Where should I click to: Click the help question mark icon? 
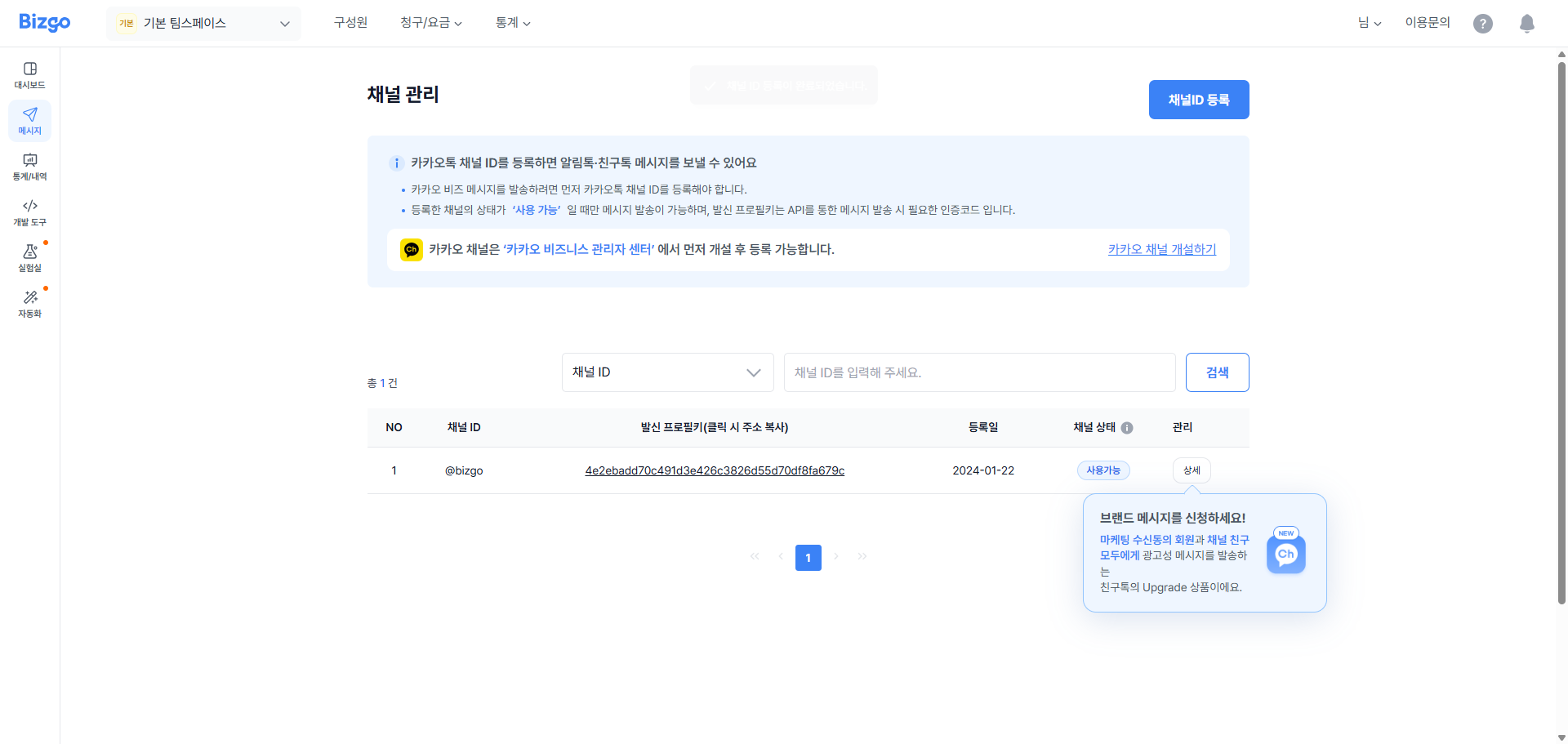(x=1483, y=23)
